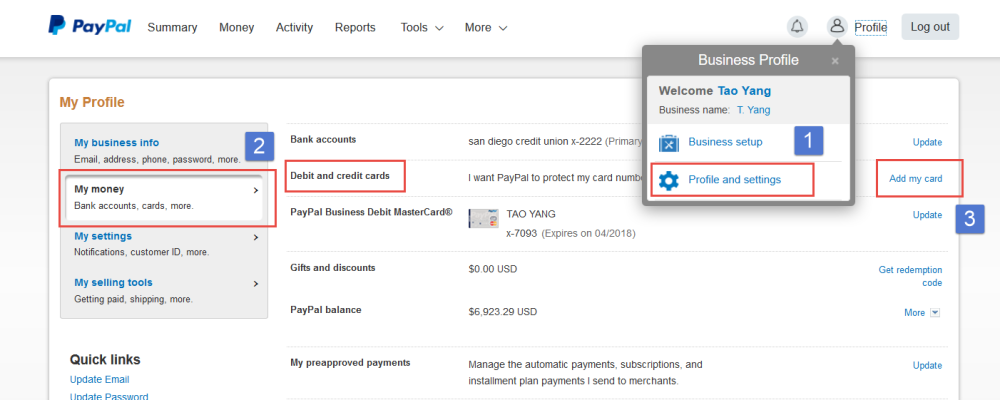Click the Profile link in header

pos(871,27)
